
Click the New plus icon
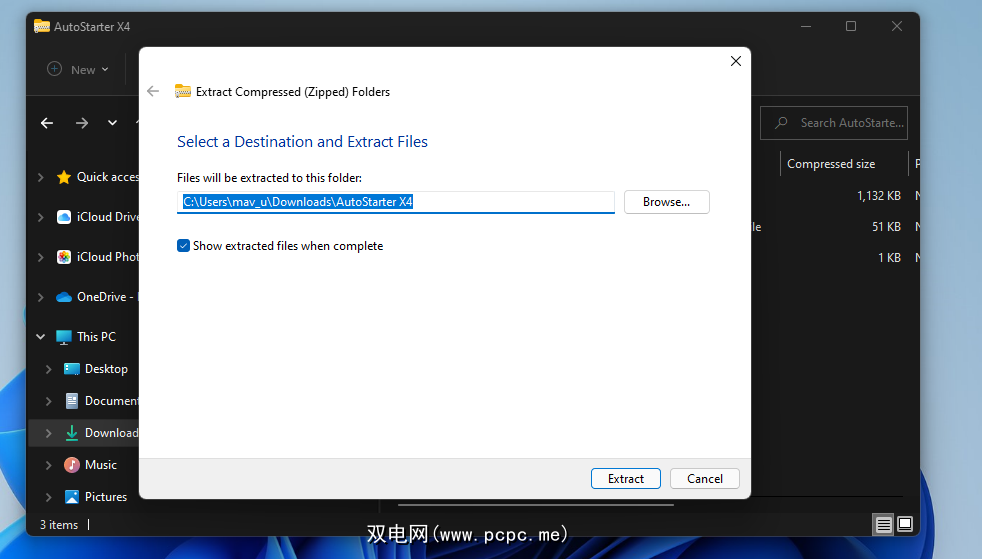[54, 69]
